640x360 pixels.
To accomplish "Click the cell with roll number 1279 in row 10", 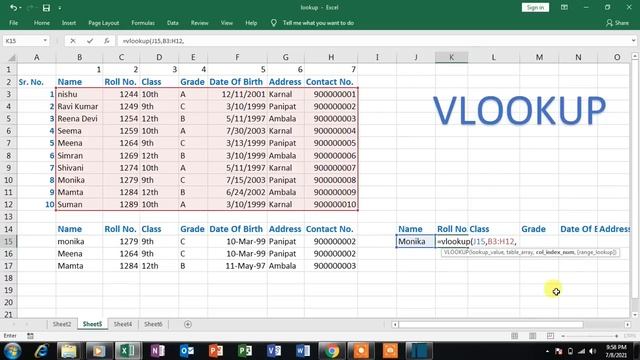I will click(121, 180).
